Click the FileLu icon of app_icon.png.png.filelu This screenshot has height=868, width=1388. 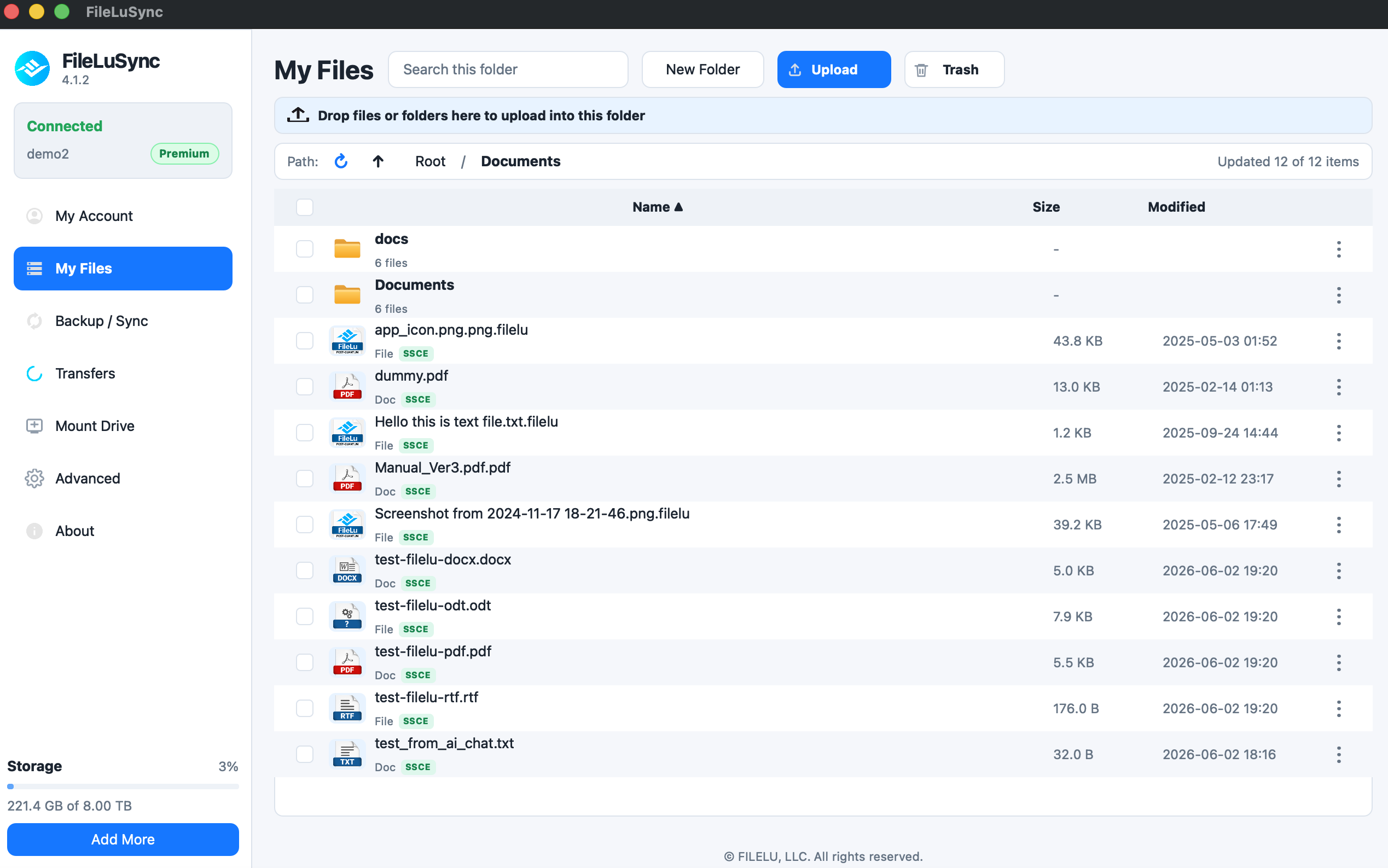pyautogui.click(x=347, y=340)
